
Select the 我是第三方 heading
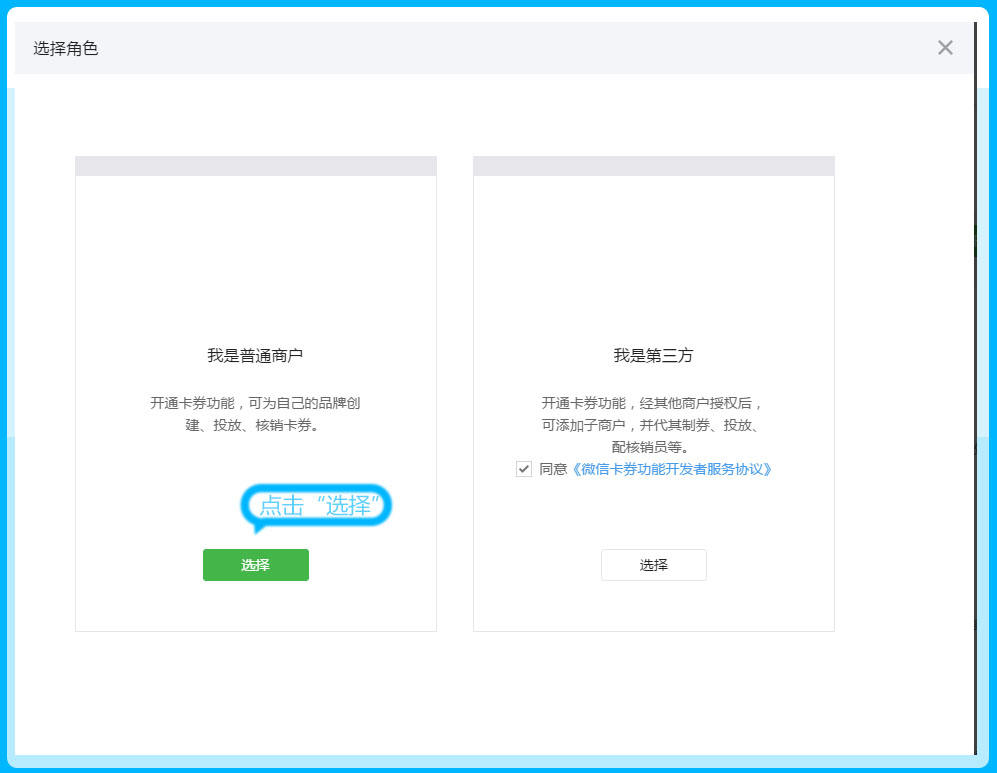point(653,355)
